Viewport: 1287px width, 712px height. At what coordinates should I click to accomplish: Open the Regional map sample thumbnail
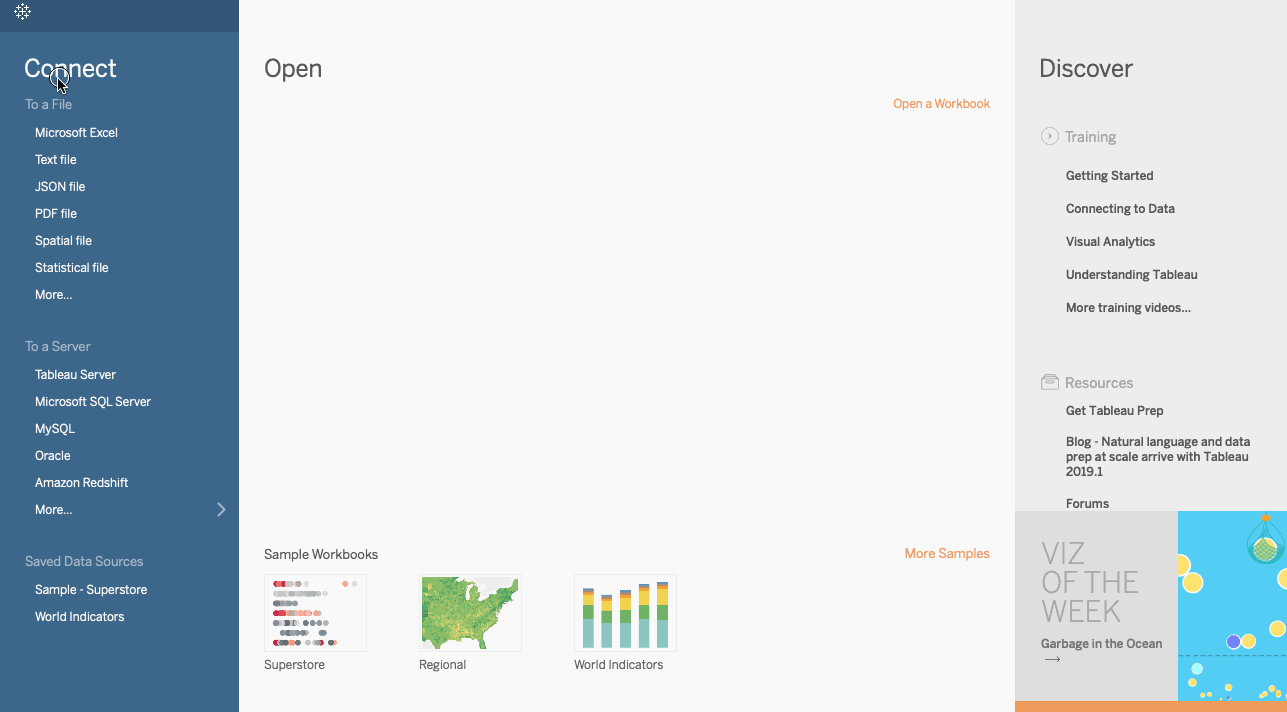click(470, 613)
